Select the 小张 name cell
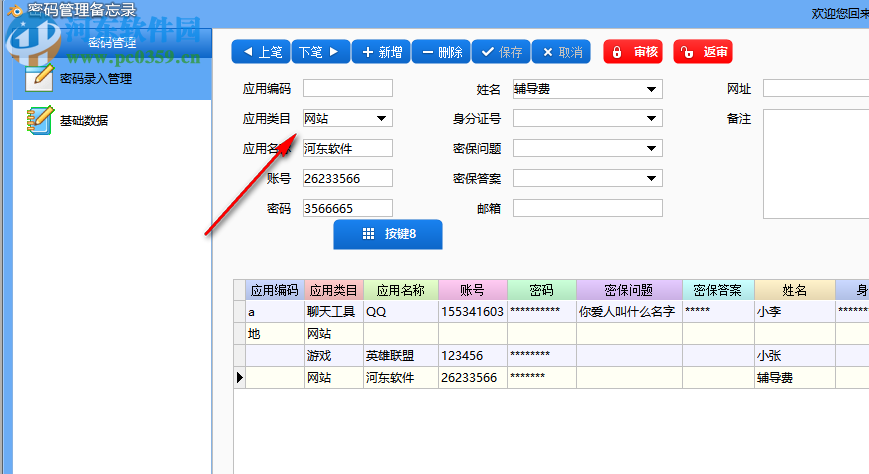This screenshot has height=474, width=869. pos(794,355)
